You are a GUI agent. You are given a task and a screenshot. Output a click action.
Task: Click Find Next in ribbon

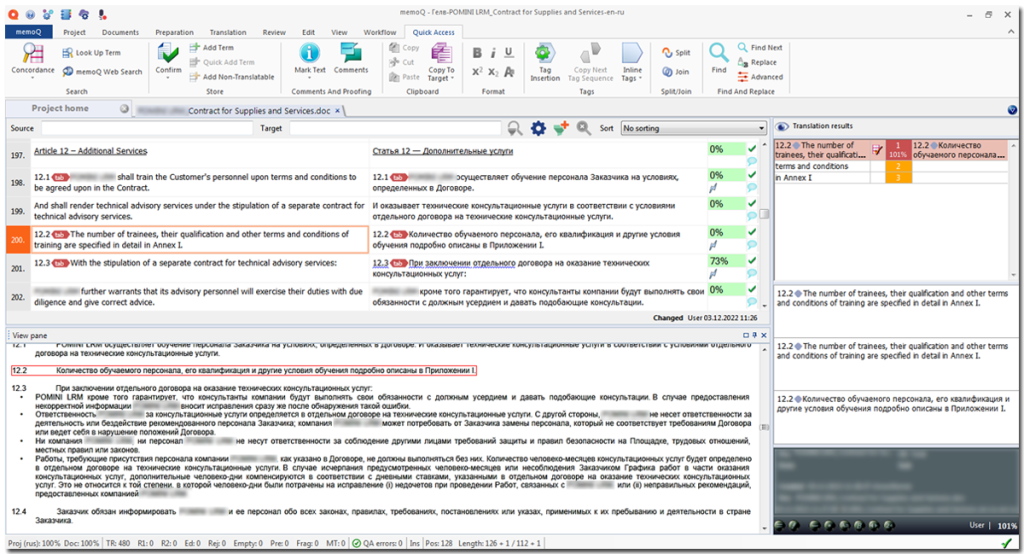[x=760, y=48]
